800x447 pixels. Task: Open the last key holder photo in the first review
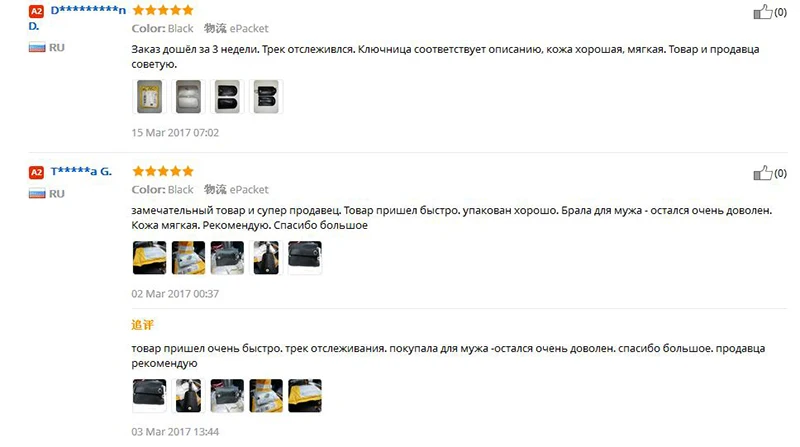point(266,96)
